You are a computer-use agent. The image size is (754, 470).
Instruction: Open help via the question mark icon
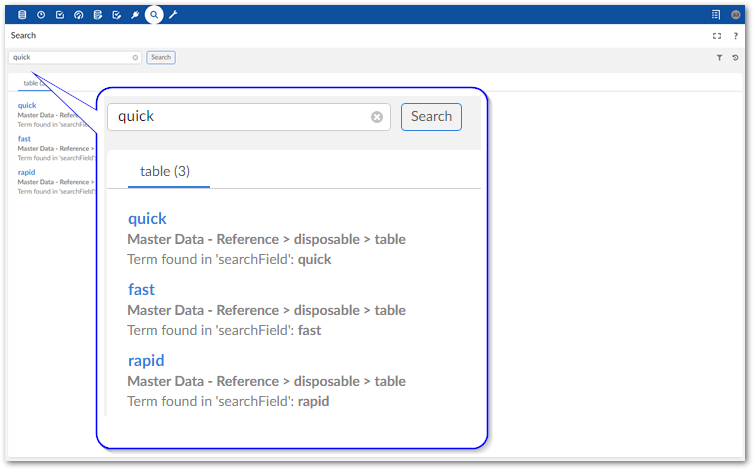(x=736, y=36)
